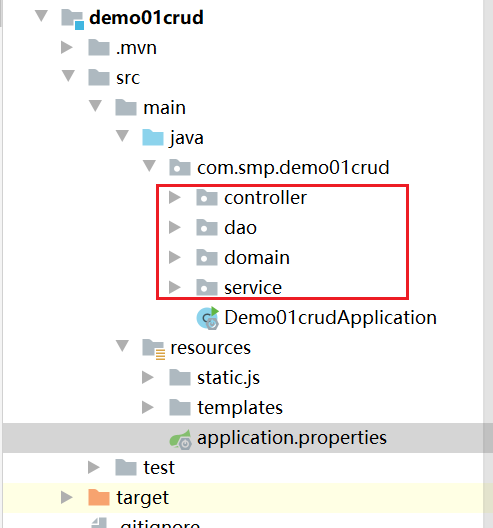
Task: Expand the target folder arrow
Action: (67, 497)
